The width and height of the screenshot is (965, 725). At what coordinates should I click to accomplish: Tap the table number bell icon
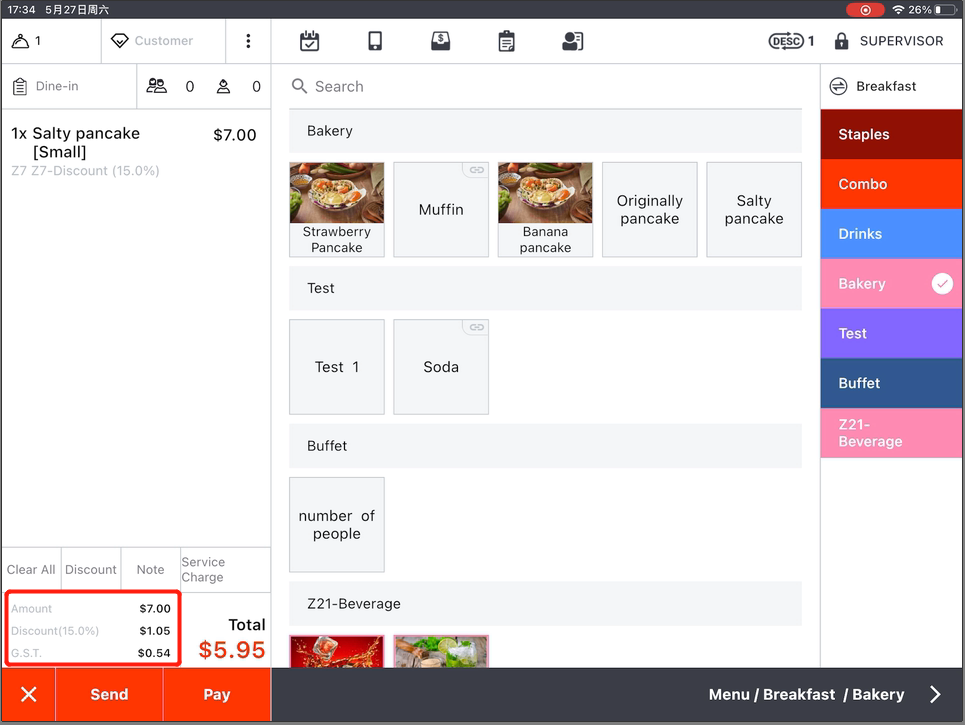coord(21,41)
